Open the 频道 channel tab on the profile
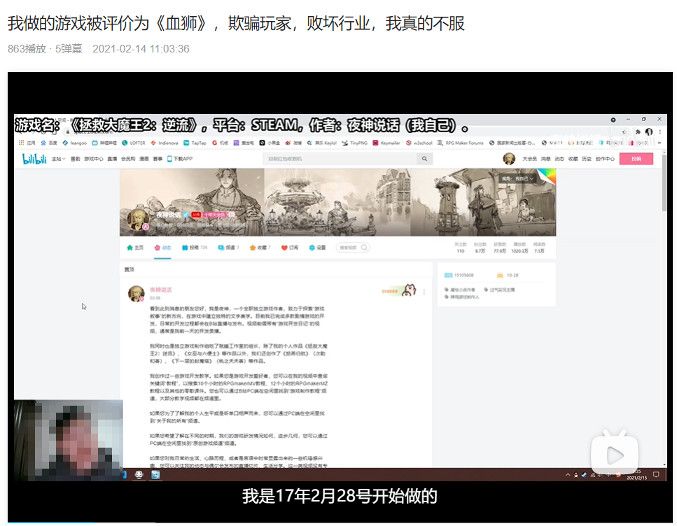 pos(228,247)
